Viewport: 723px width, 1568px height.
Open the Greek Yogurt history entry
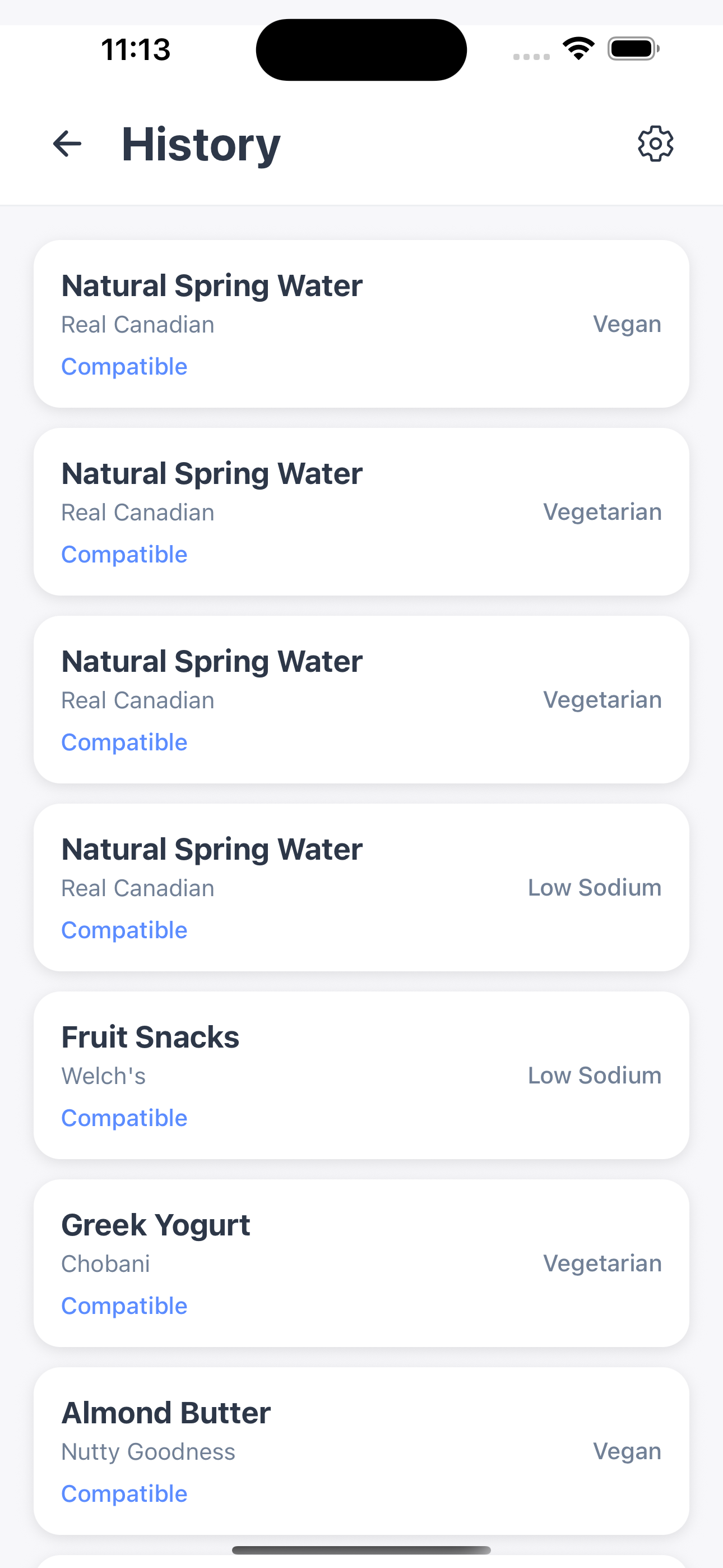(x=361, y=1262)
